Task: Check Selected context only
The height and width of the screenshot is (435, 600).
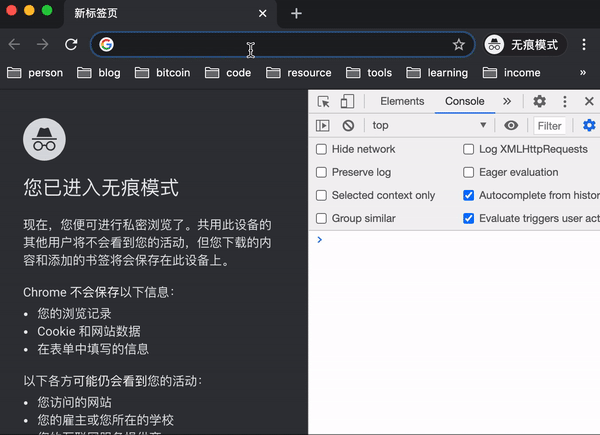Action: (321, 196)
